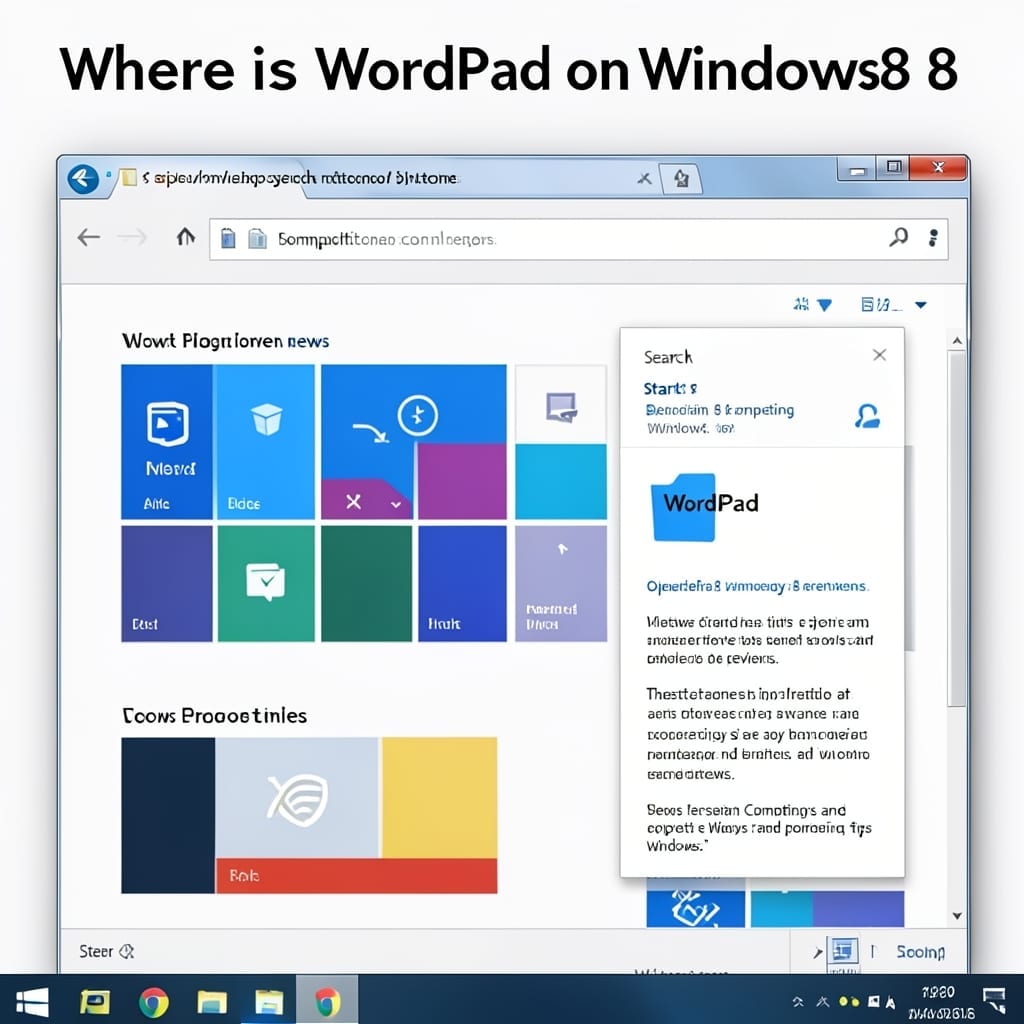Click the small arrow left of status bar icon
The width and height of the screenshot is (1024, 1024).
tap(818, 953)
